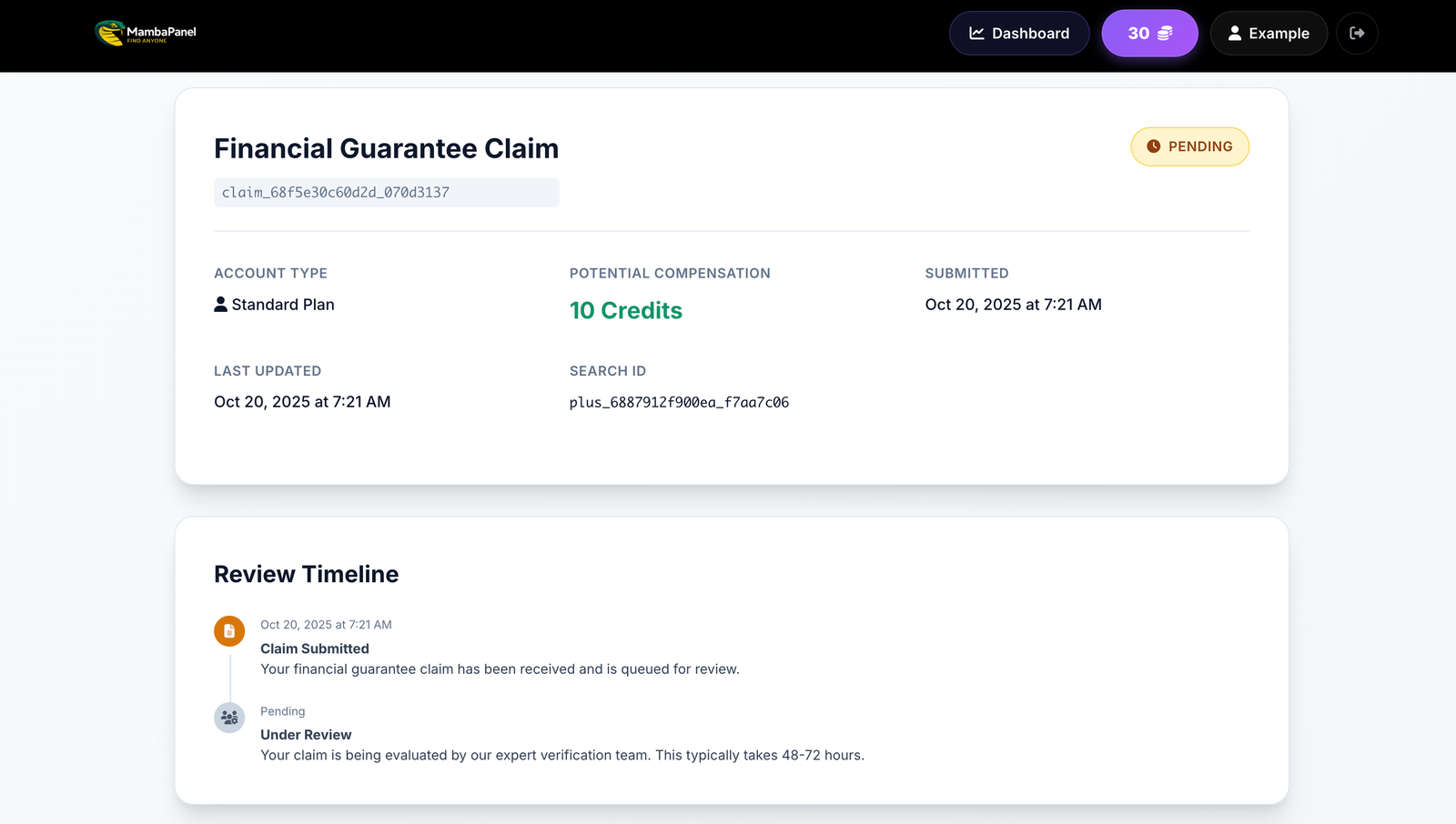This screenshot has height=824, width=1456.
Task: Click the team icon beside Under Review step
Action: point(228,717)
